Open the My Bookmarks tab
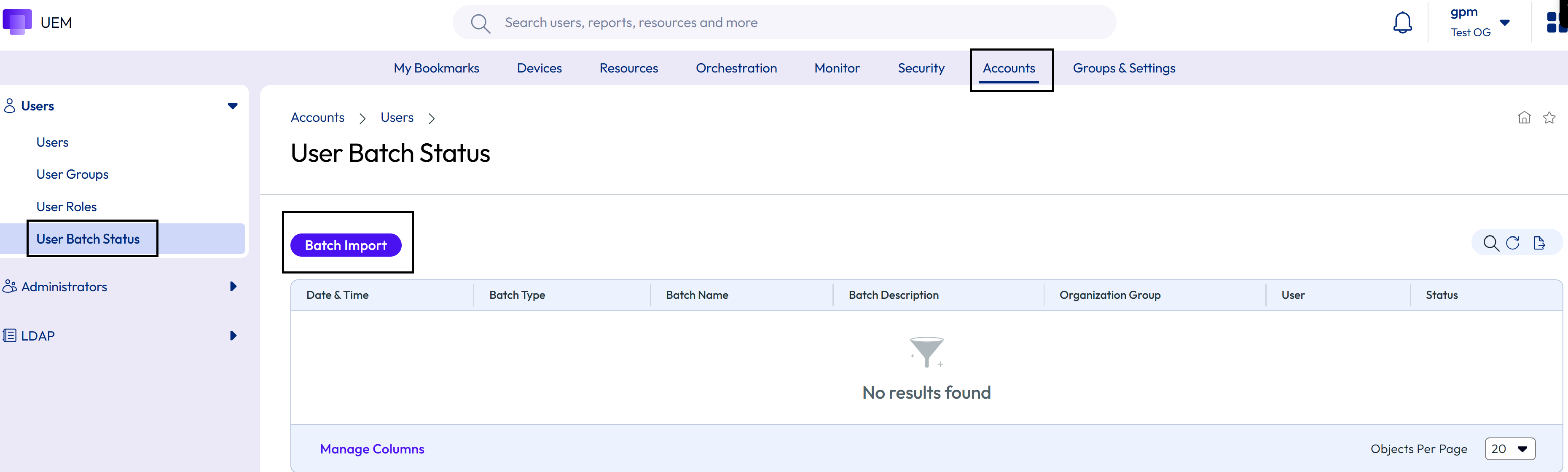1568x472 pixels. [x=436, y=68]
